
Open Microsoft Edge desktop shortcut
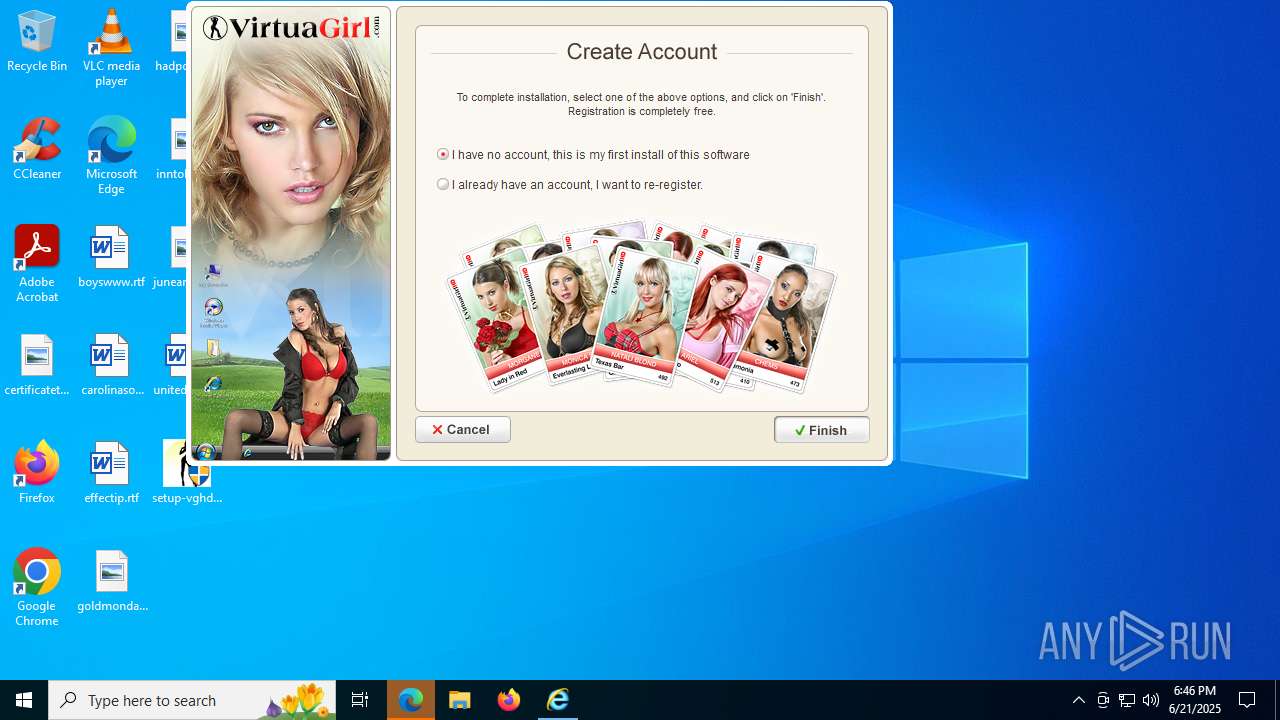tap(111, 156)
